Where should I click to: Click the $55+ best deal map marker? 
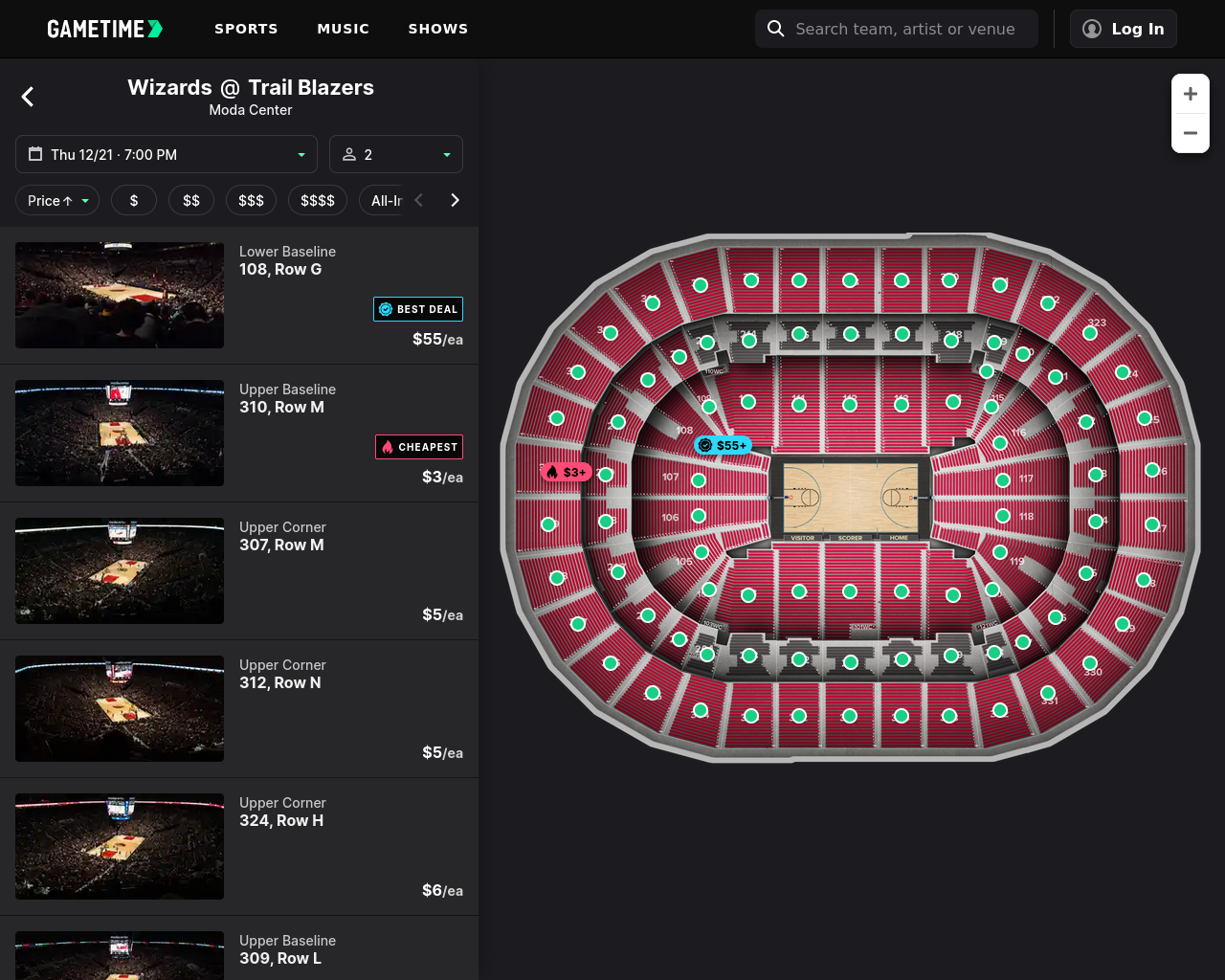point(723,445)
